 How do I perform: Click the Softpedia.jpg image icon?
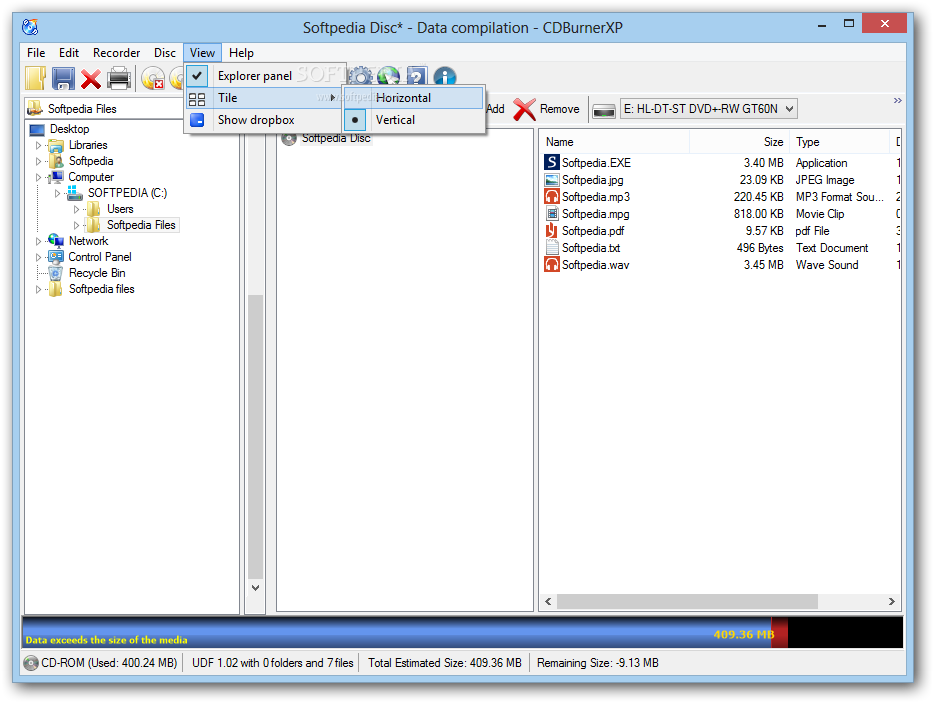552,179
